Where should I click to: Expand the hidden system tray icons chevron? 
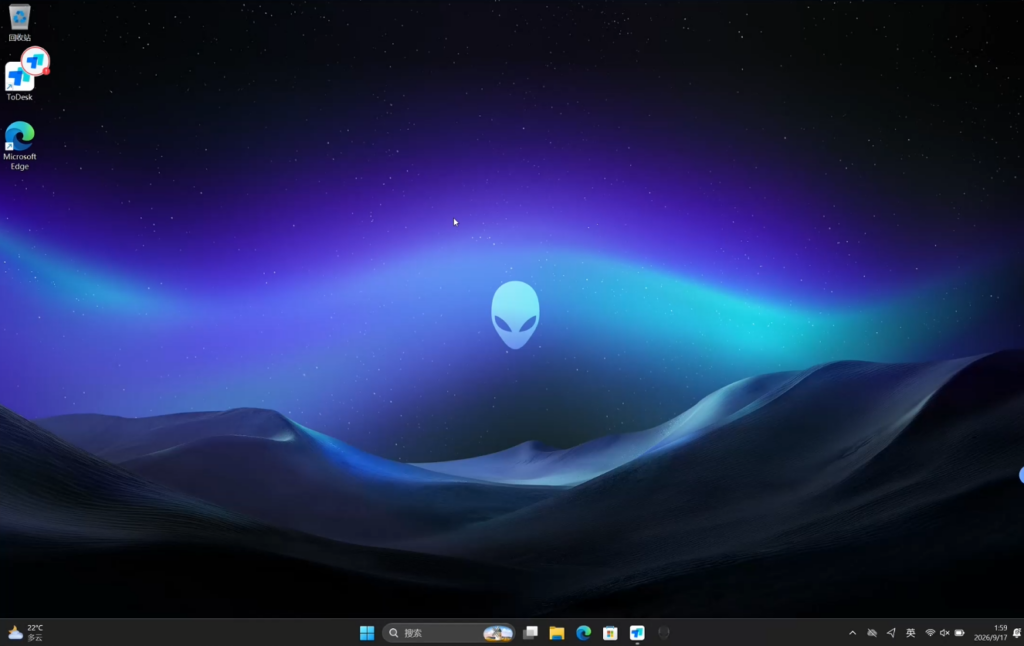click(x=852, y=632)
